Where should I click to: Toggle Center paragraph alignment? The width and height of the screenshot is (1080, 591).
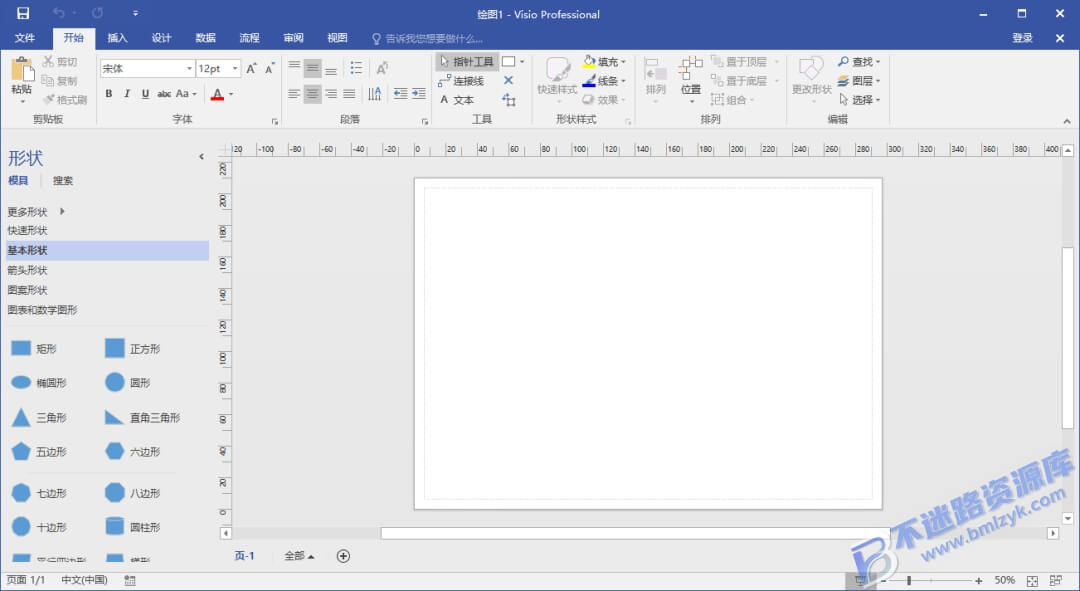[313, 94]
